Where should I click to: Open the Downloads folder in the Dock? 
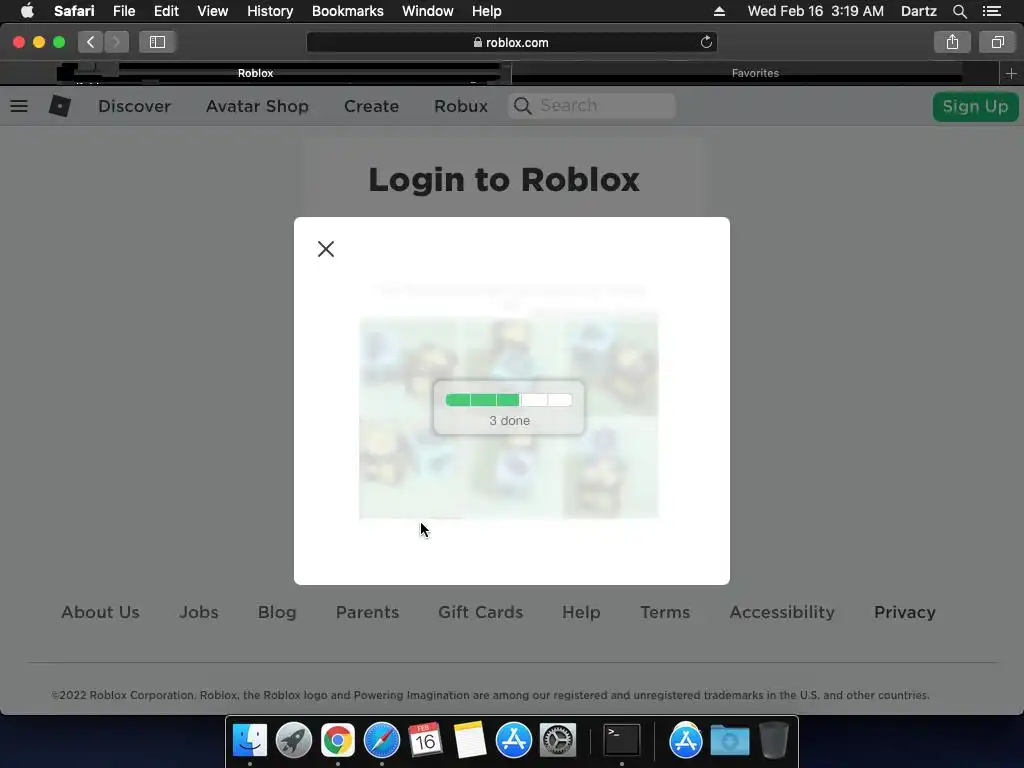click(729, 740)
